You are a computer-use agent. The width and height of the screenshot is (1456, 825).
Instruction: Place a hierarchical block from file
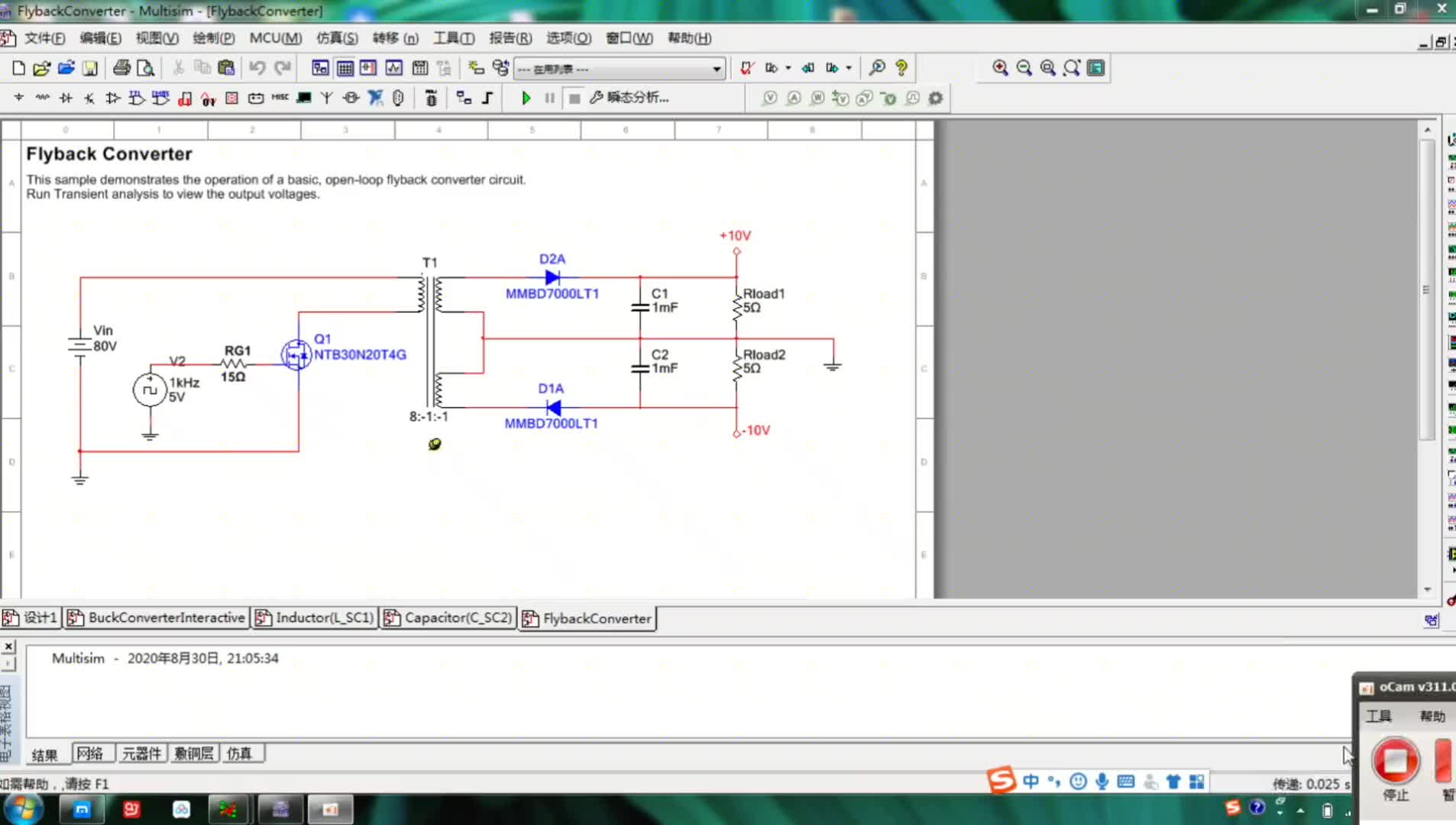464,98
